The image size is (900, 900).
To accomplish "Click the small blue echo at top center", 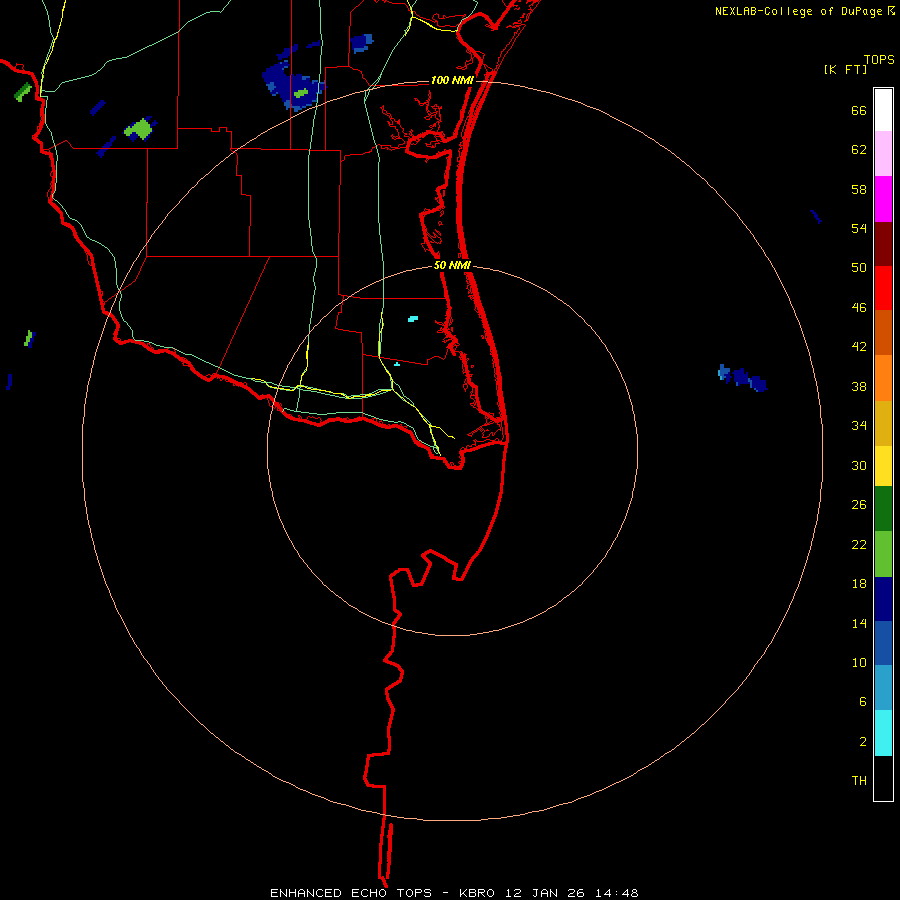I will pos(362,43).
